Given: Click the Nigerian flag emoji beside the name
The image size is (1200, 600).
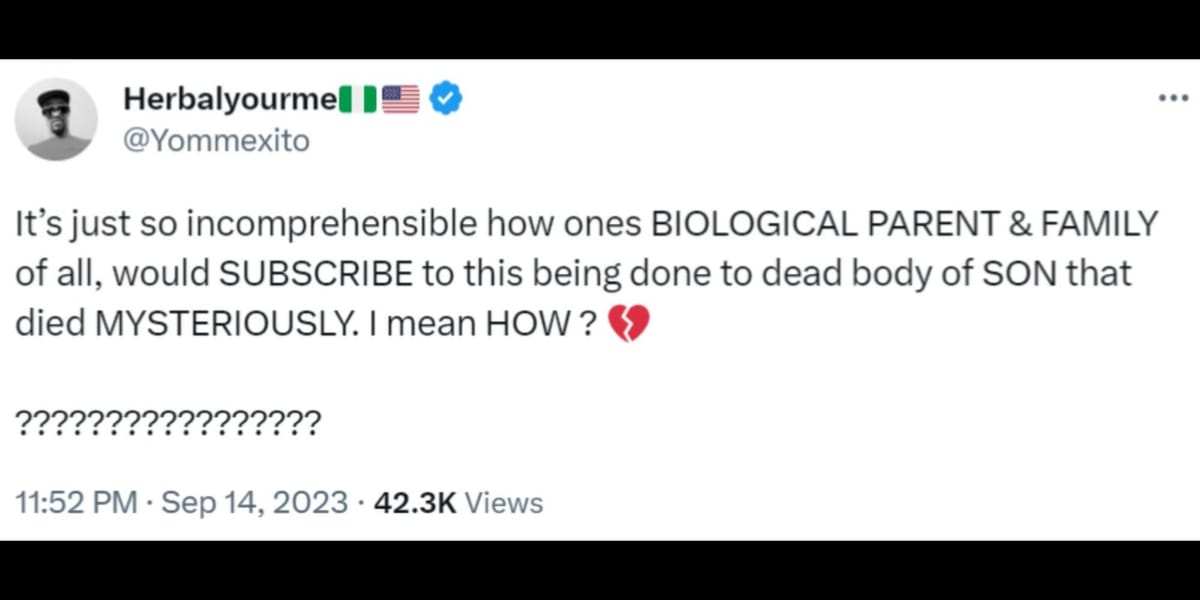Looking at the screenshot, I should (358, 99).
